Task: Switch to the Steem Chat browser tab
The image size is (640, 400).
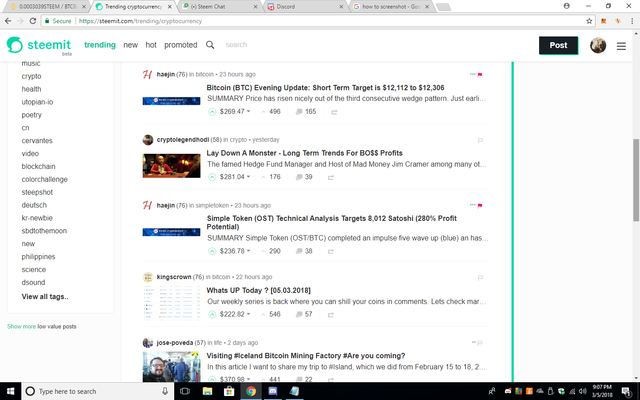Action: click(220, 7)
